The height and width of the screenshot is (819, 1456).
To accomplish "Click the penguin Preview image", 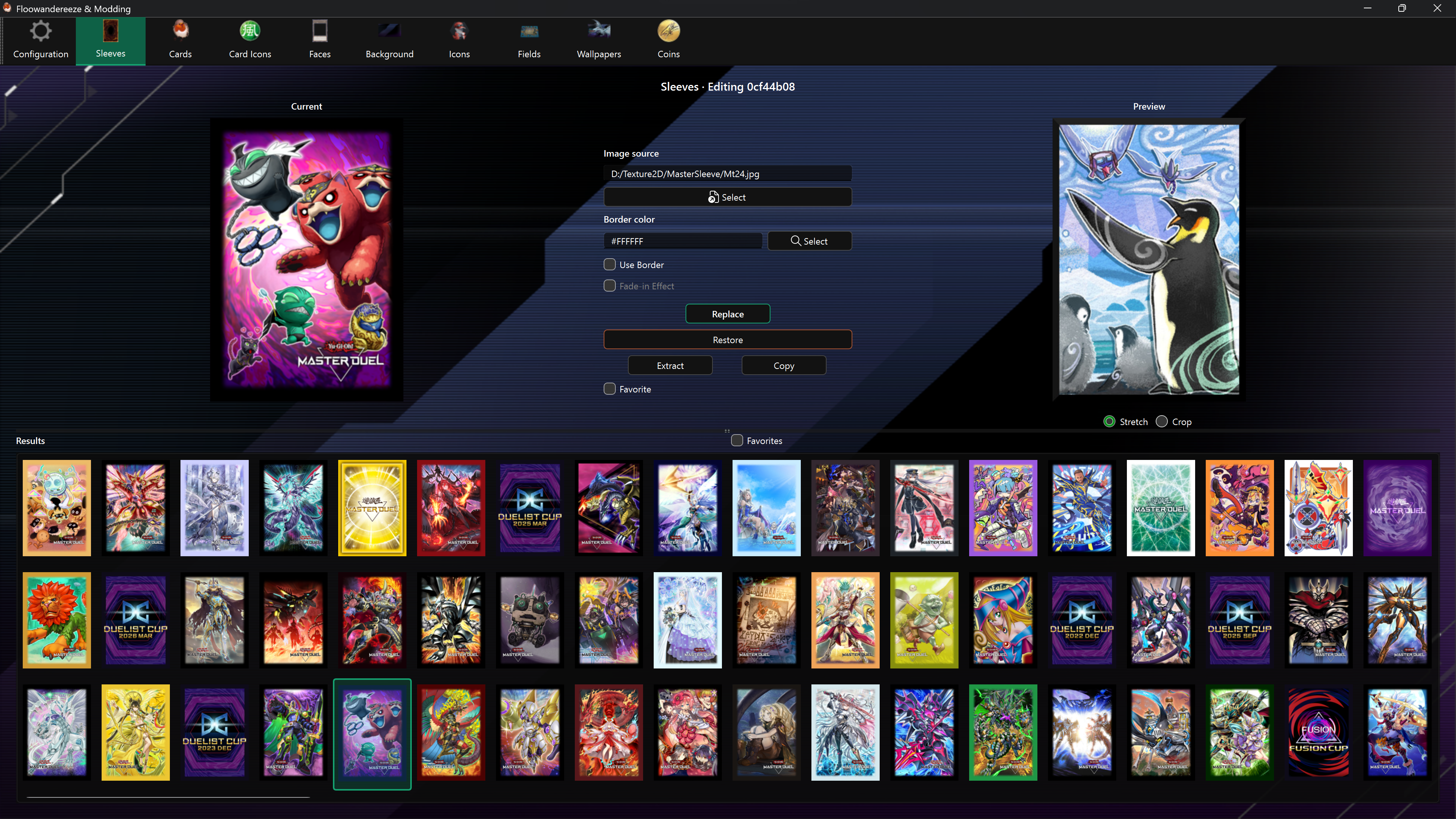I will (x=1148, y=260).
